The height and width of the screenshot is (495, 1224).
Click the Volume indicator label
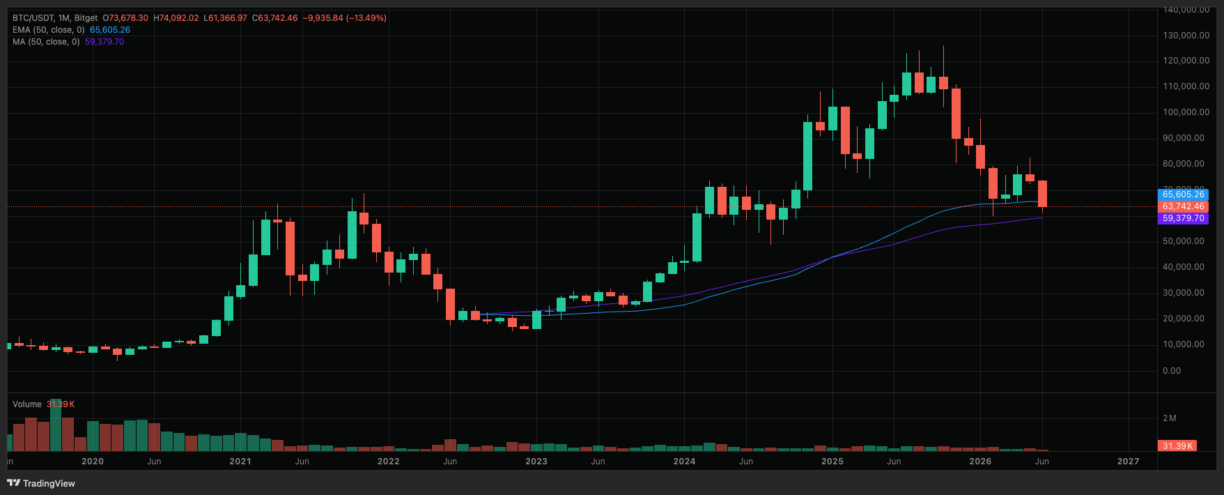pyautogui.click(x=28, y=404)
